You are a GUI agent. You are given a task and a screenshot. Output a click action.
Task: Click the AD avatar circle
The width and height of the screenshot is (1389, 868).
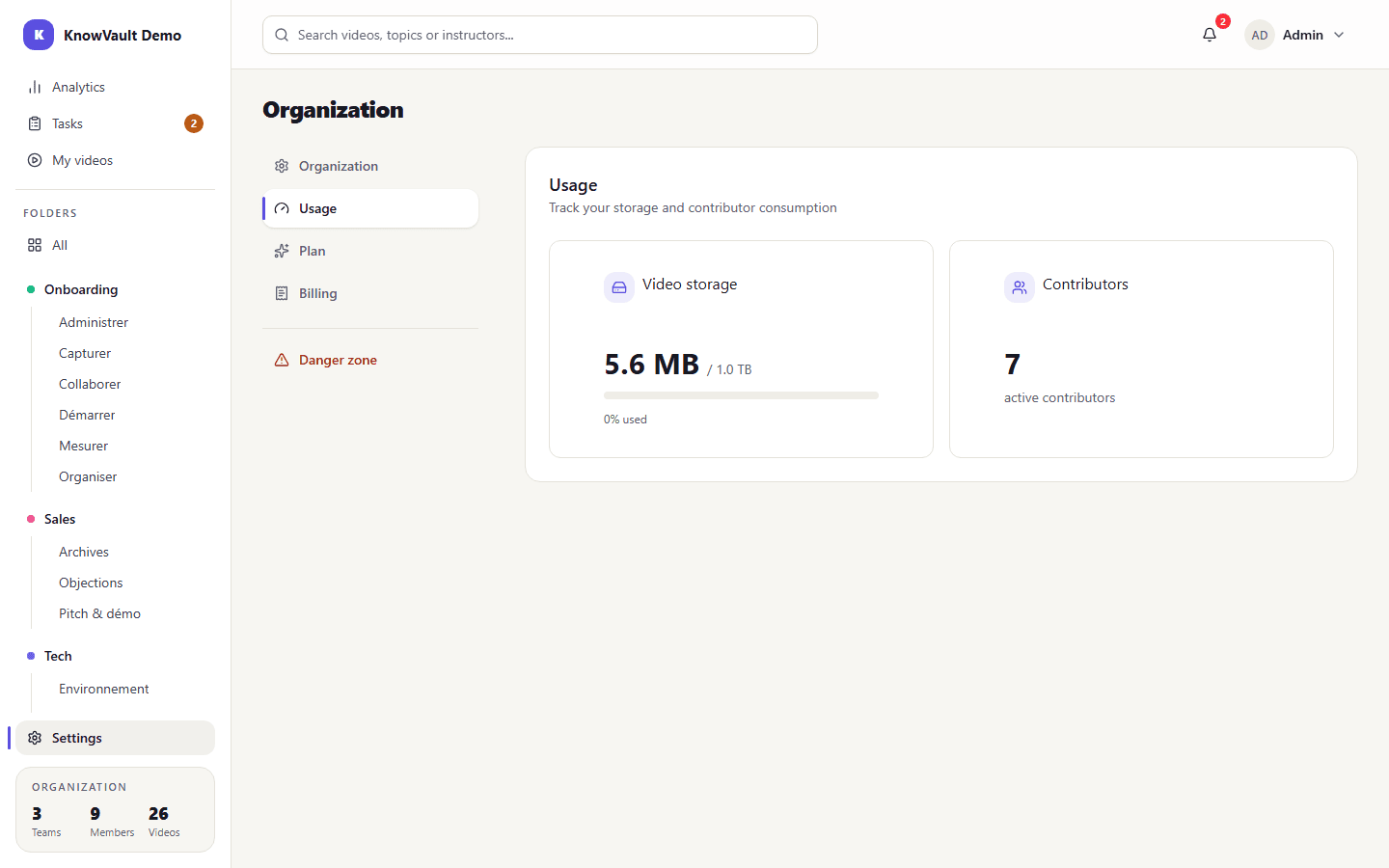tap(1260, 35)
